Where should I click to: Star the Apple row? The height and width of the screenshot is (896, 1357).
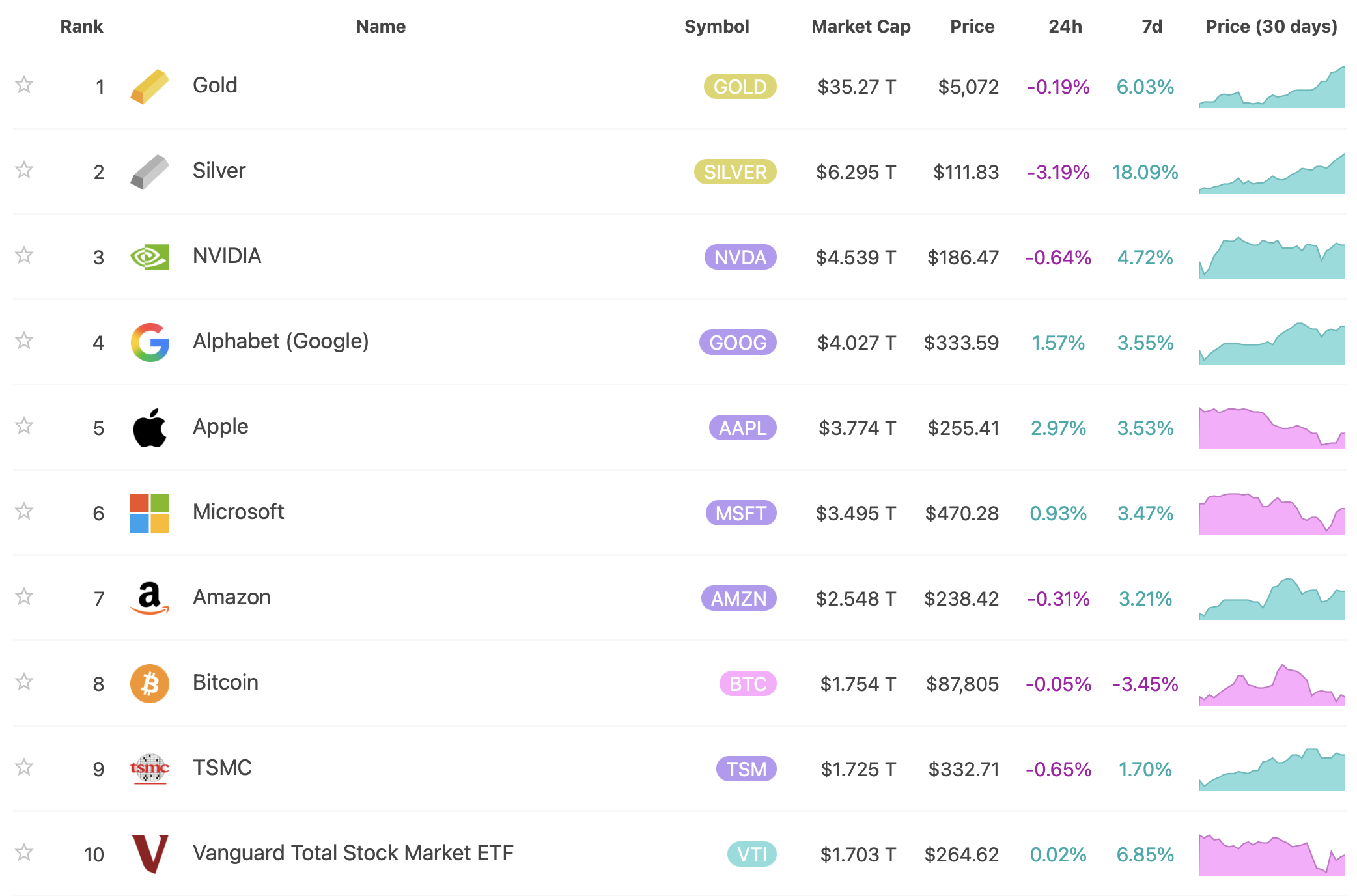pyautogui.click(x=24, y=426)
